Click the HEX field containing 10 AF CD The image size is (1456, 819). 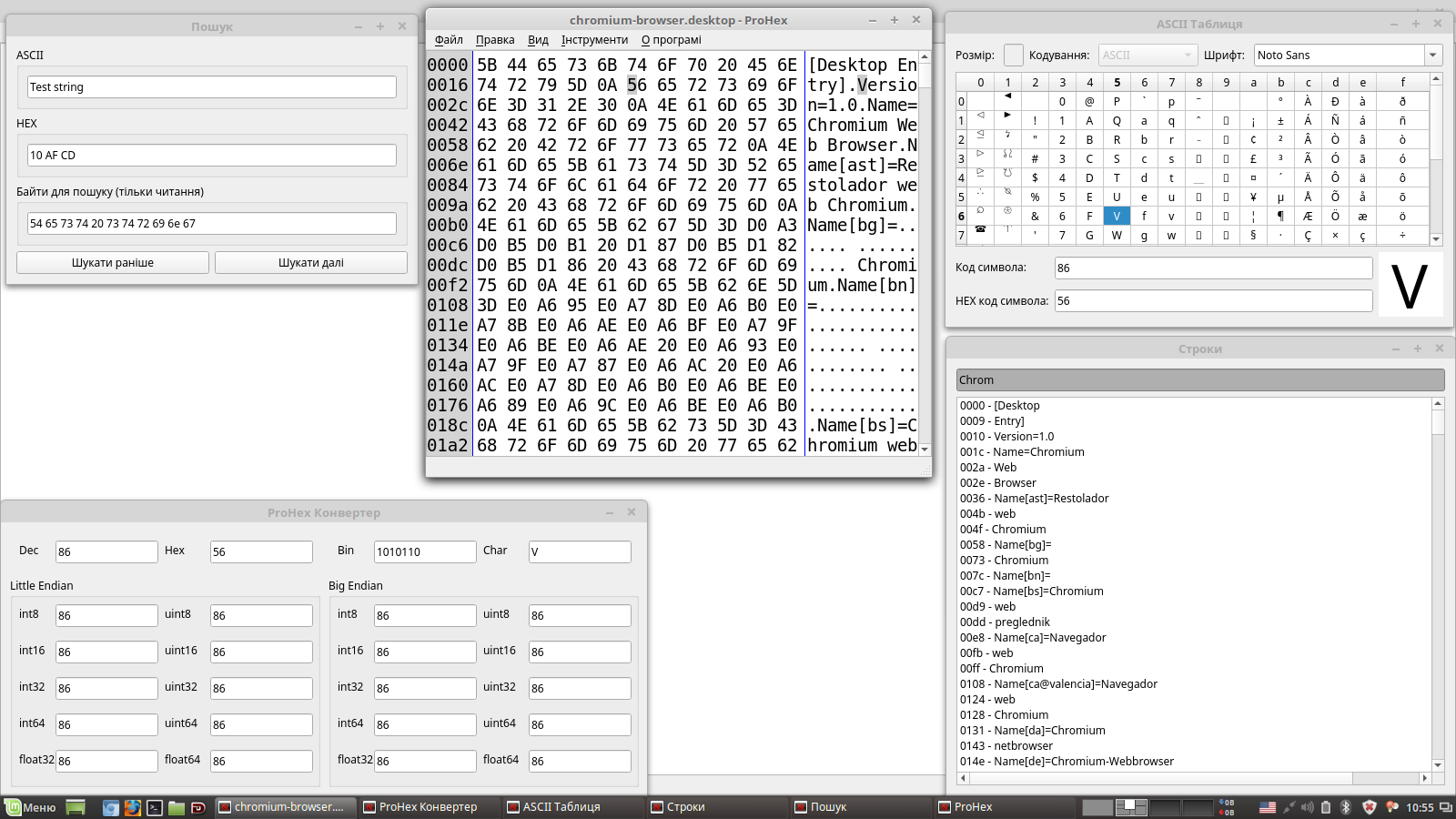(x=212, y=156)
